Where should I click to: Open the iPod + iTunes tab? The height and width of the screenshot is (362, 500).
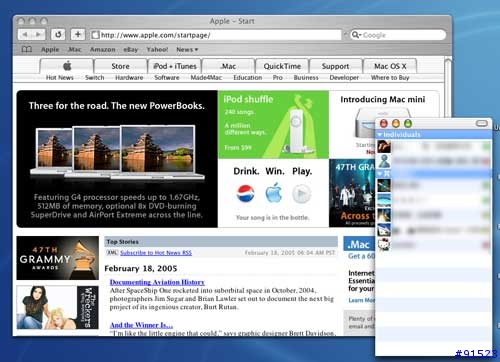pos(175,66)
